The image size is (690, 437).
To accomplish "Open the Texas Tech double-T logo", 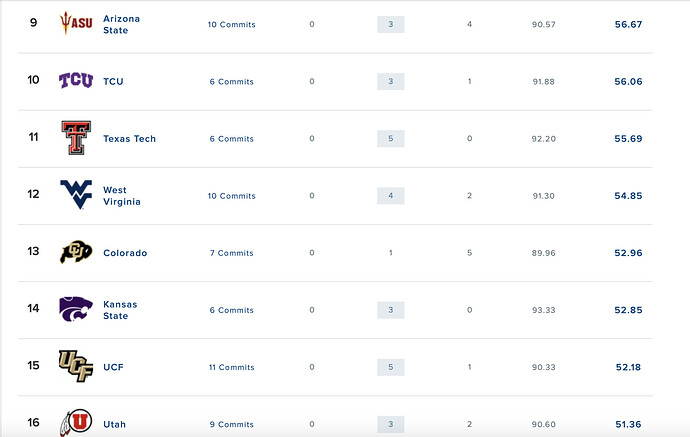I will (76, 138).
